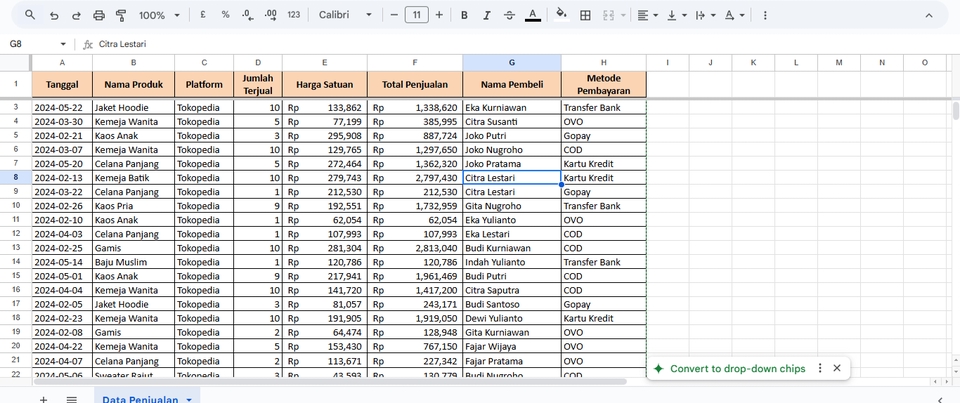Image resolution: width=960 pixels, height=403 pixels.
Task: Open Data Penjualan tab dropdown arrow
Action: [189, 400]
